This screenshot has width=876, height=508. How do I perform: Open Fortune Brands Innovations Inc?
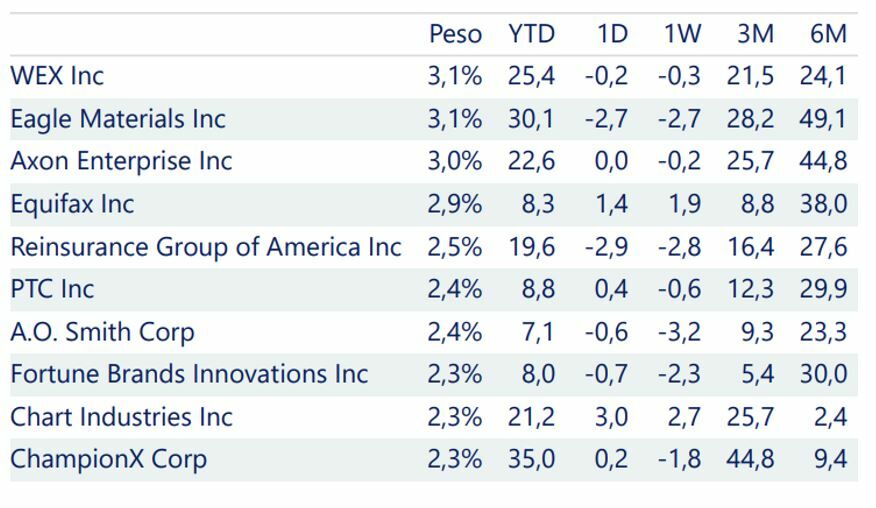[x=189, y=374]
